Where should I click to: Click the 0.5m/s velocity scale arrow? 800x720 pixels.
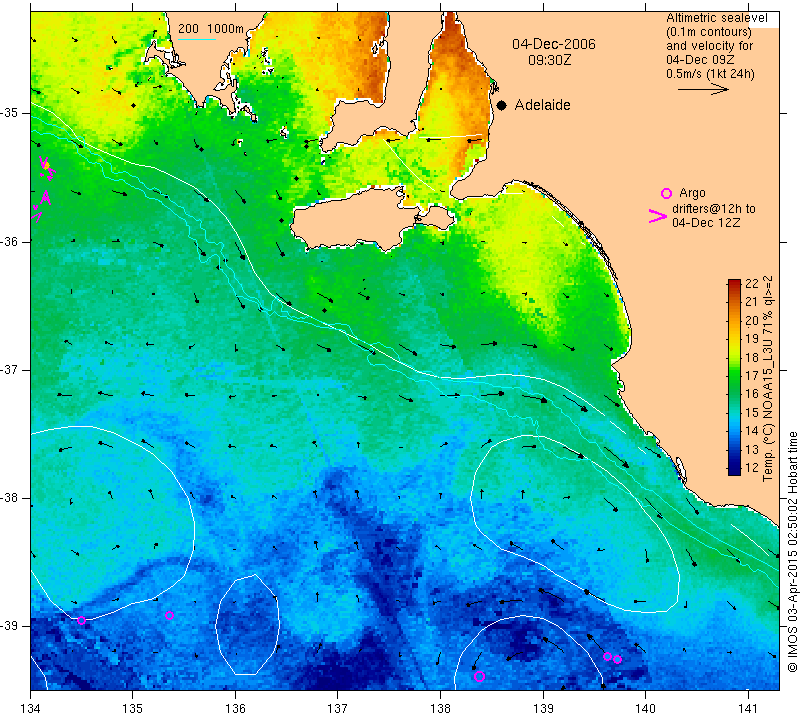tap(703, 89)
